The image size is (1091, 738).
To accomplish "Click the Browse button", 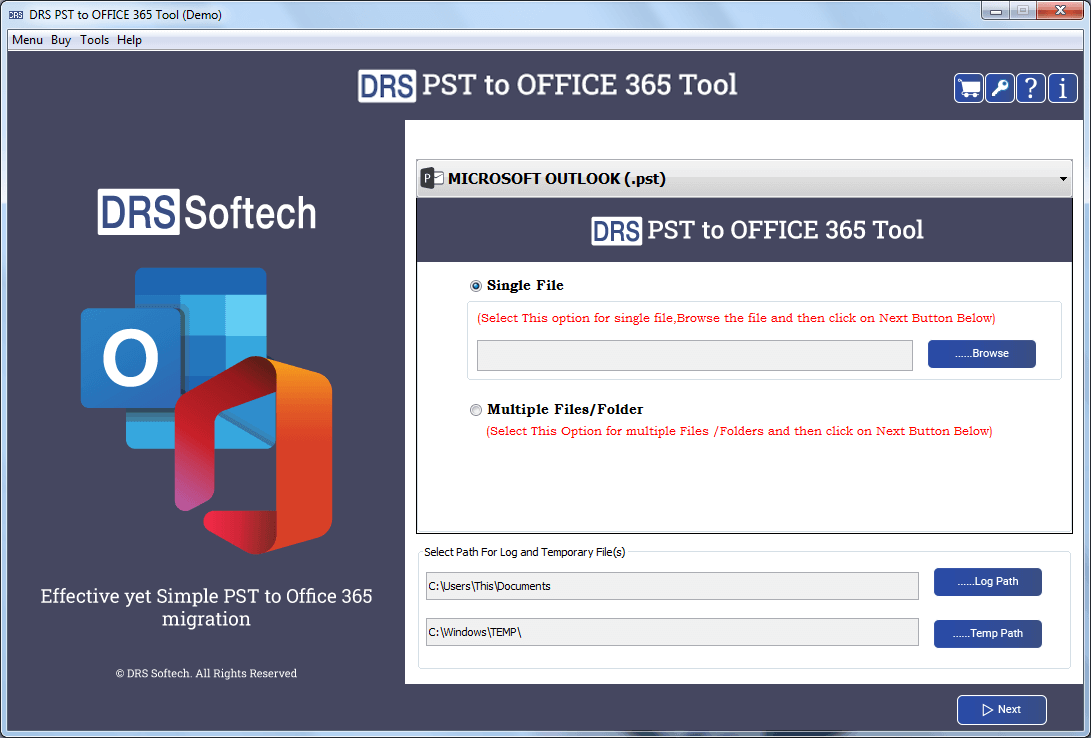I will coord(981,354).
